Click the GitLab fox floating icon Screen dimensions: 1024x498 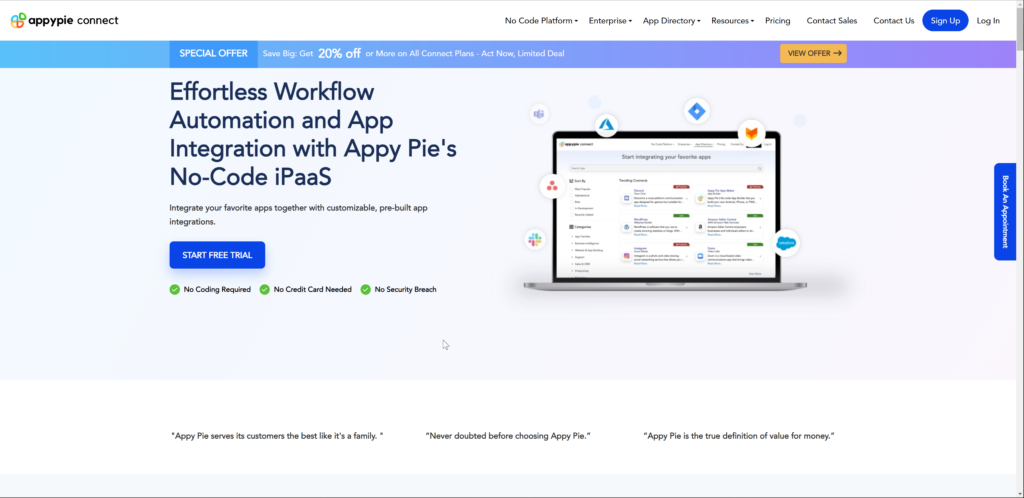pos(752,133)
